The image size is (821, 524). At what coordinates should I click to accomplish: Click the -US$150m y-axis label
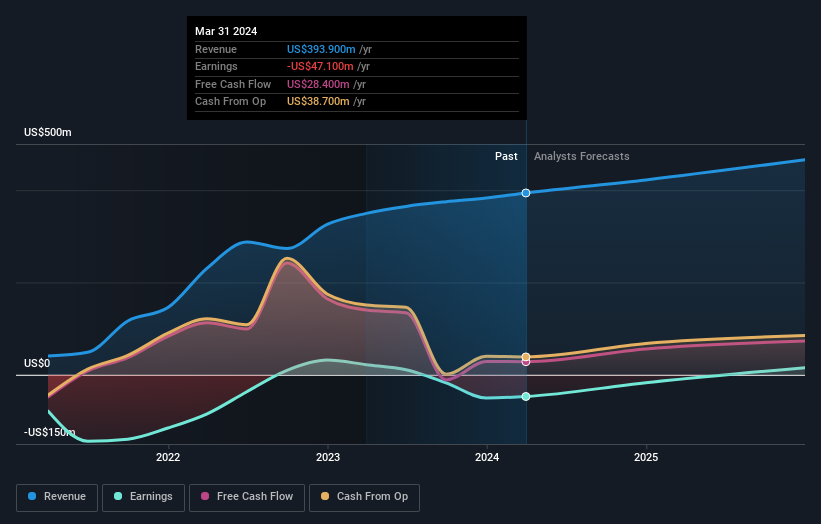(49, 432)
